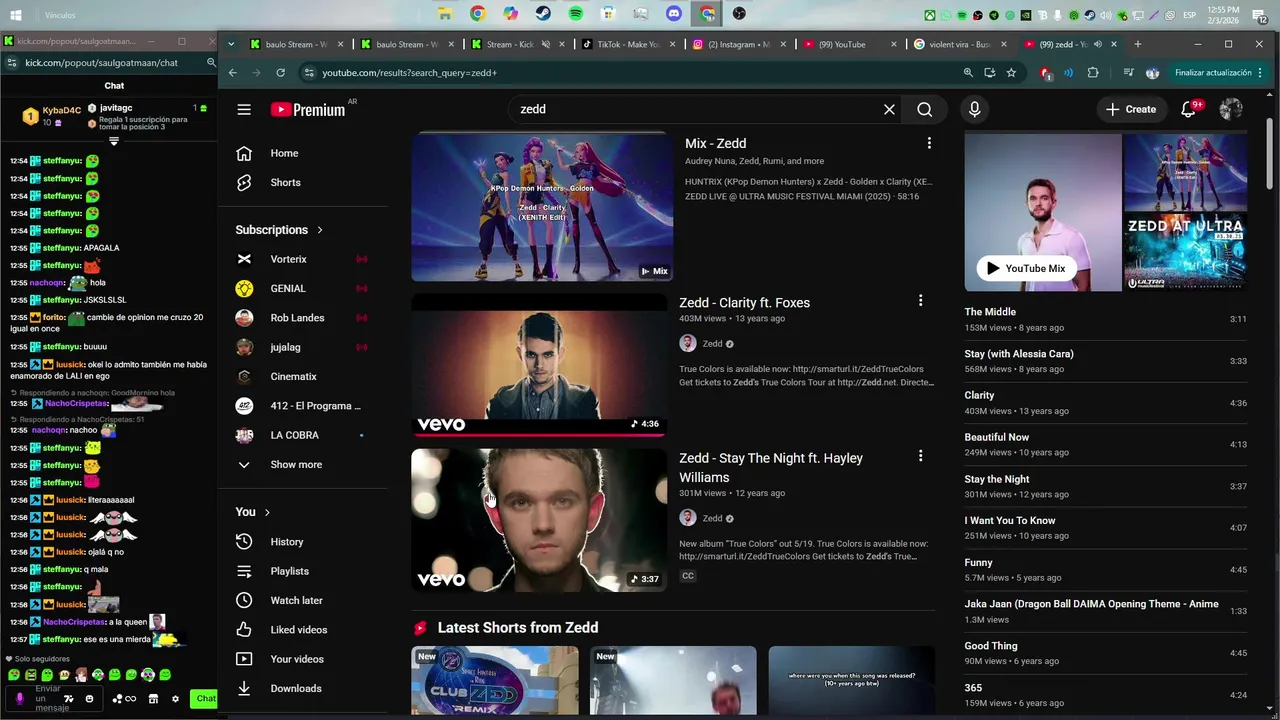Bookmark this page with the star icon

click(x=1011, y=73)
